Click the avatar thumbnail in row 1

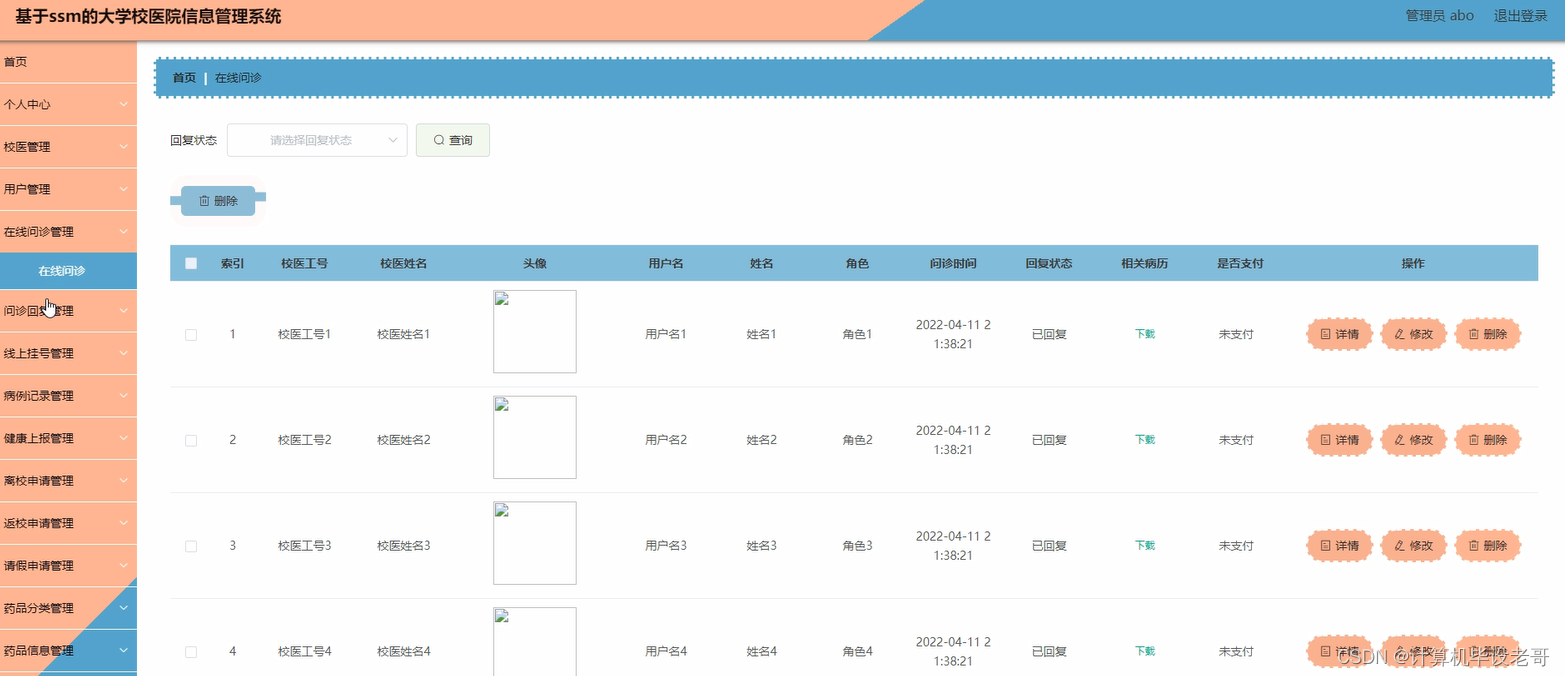point(535,332)
